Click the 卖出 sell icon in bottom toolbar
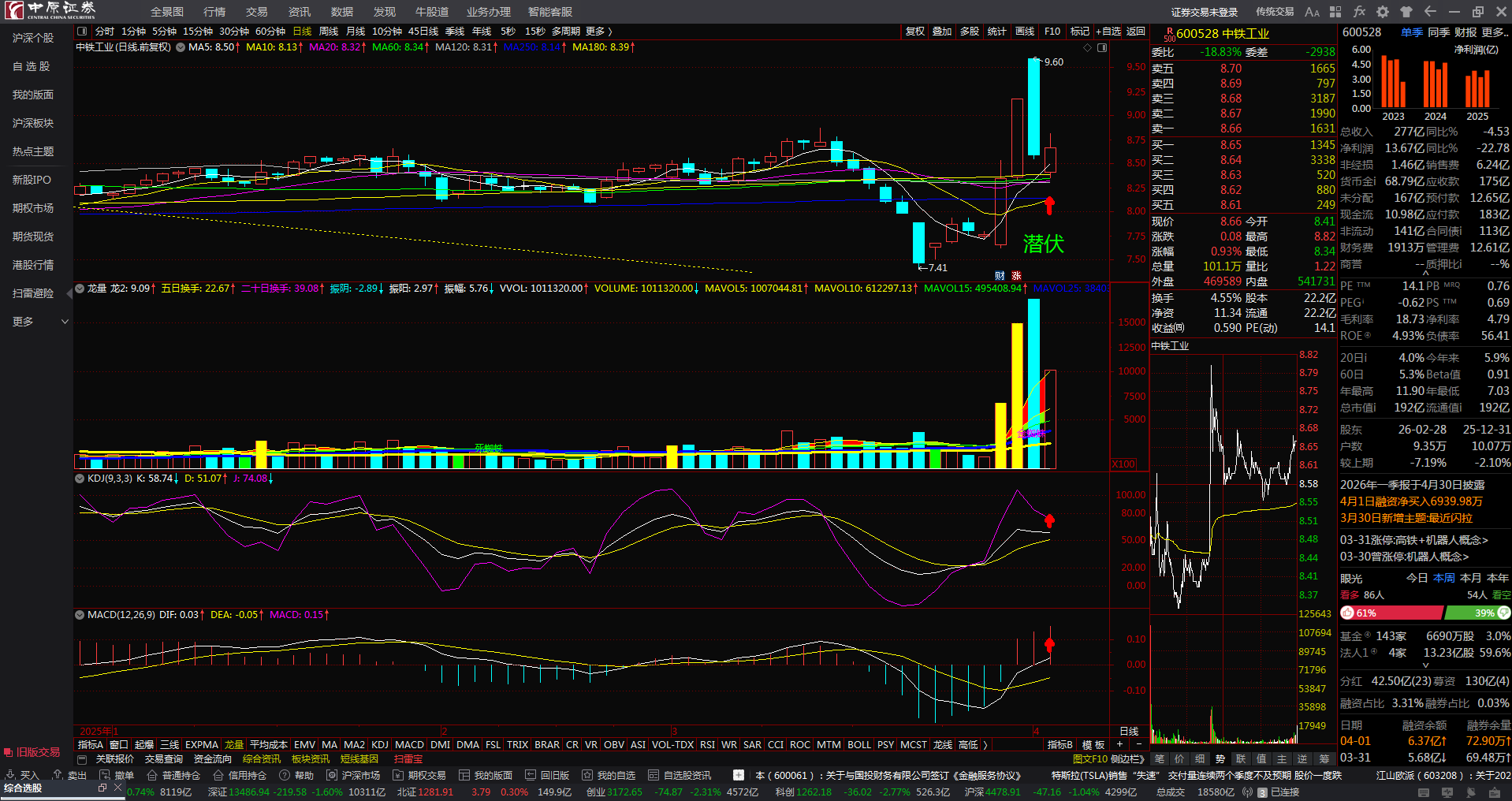 (58, 775)
